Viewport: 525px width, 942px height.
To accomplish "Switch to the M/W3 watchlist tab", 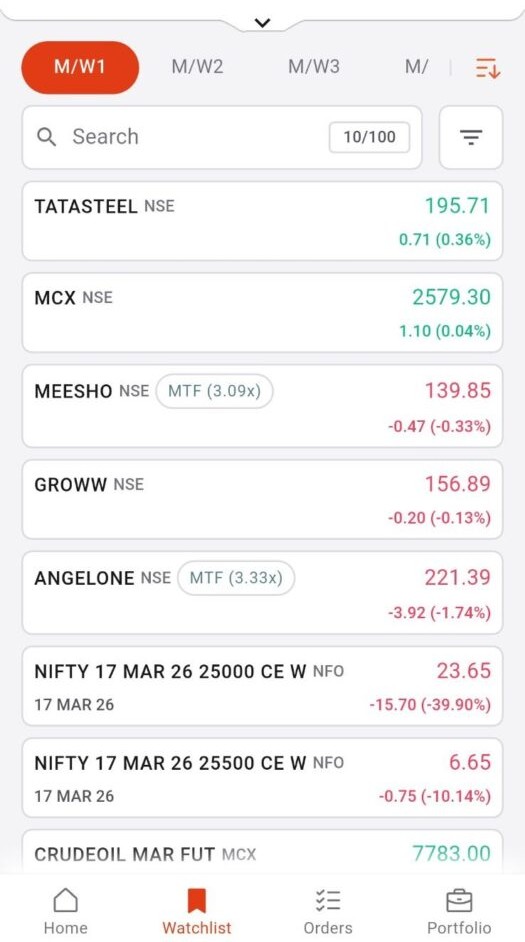I will pyautogui.click(x=314, y=67).
